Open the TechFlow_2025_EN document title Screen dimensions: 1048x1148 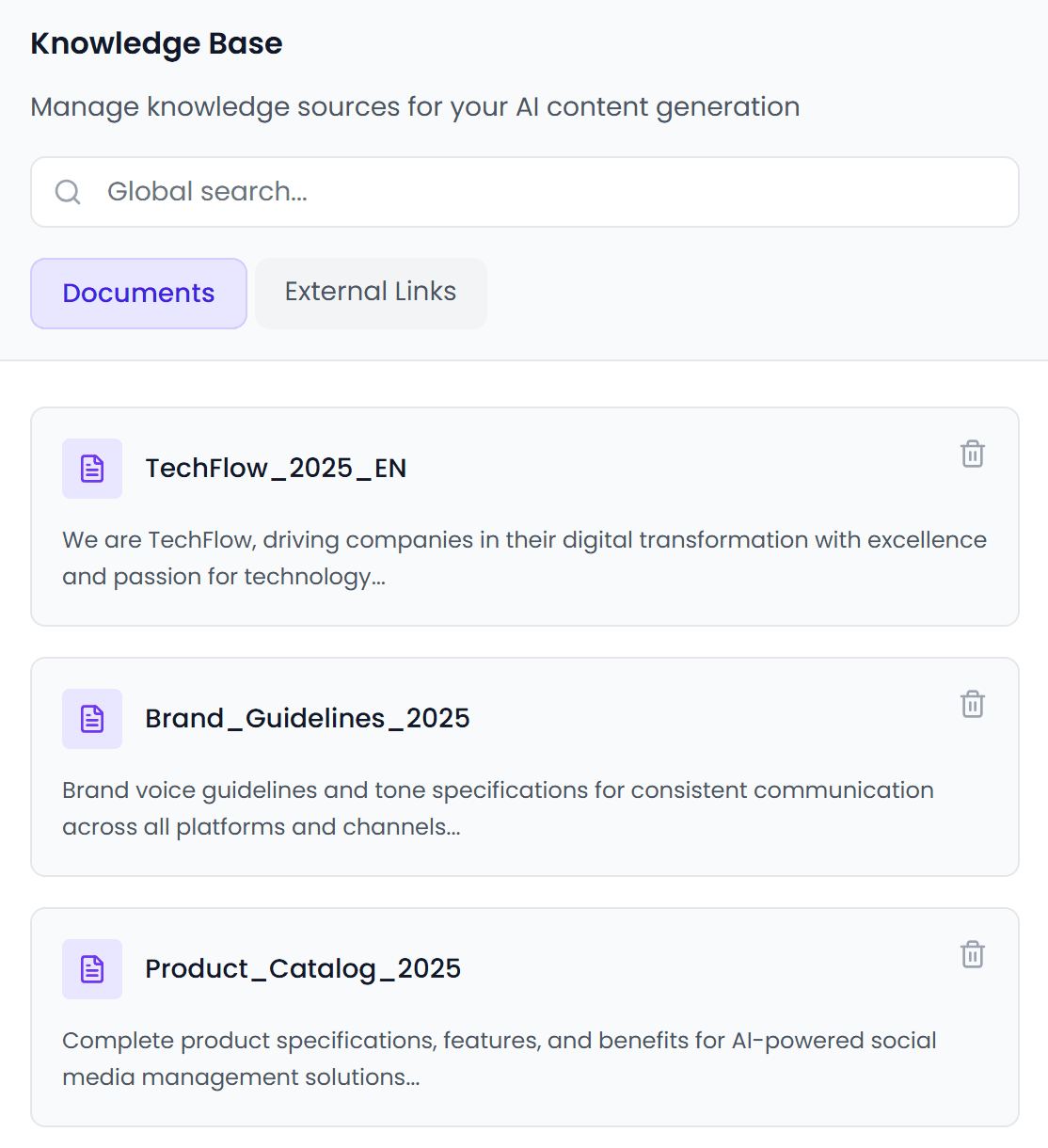[276, 469]
